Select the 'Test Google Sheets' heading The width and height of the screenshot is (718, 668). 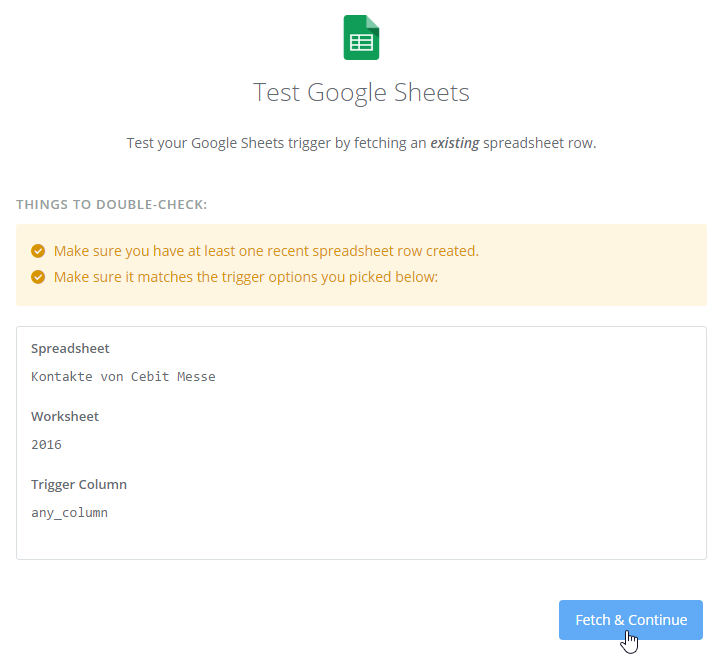tap(361, 92)
